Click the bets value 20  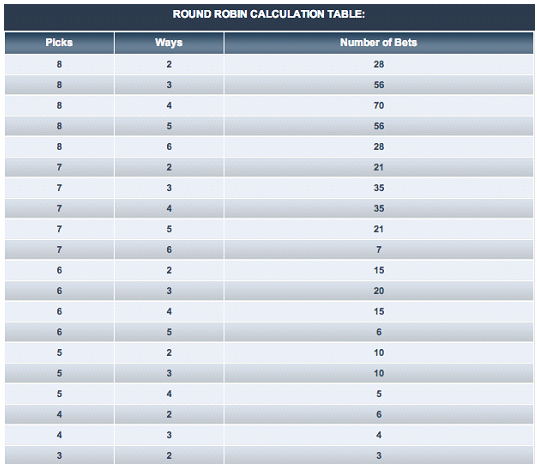[x=378, y=291]
